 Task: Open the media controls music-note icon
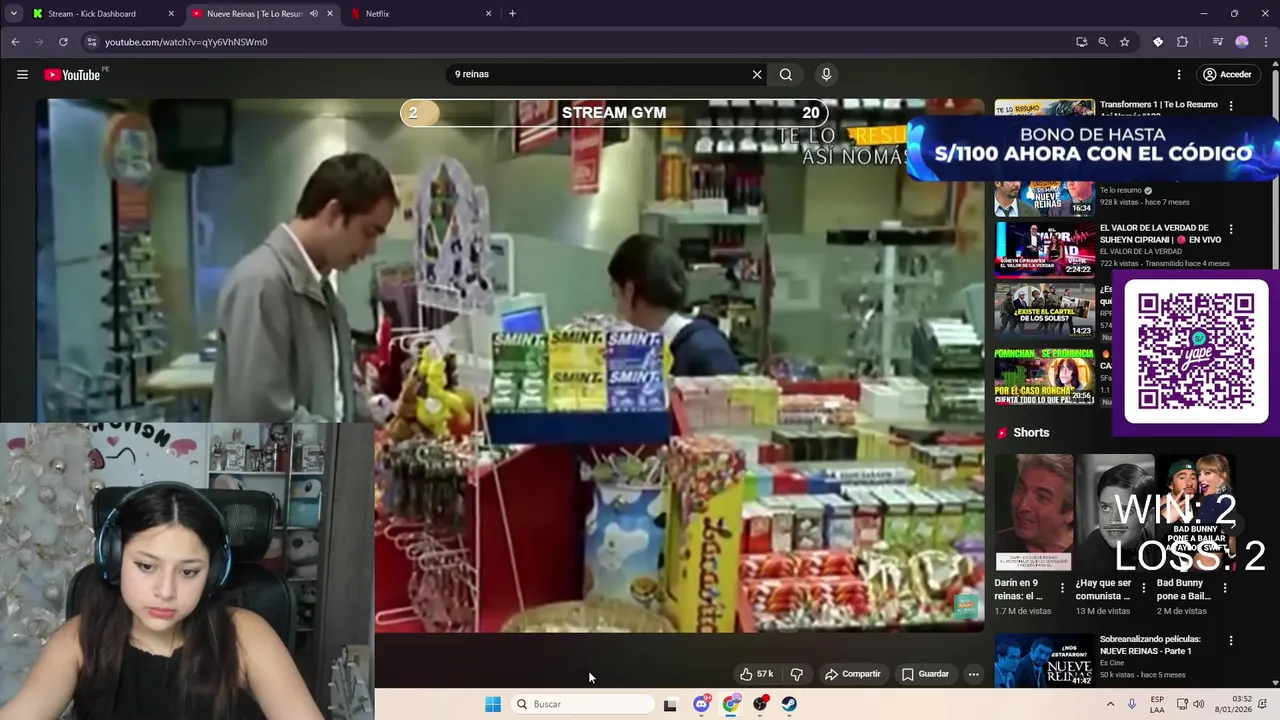1217,42
